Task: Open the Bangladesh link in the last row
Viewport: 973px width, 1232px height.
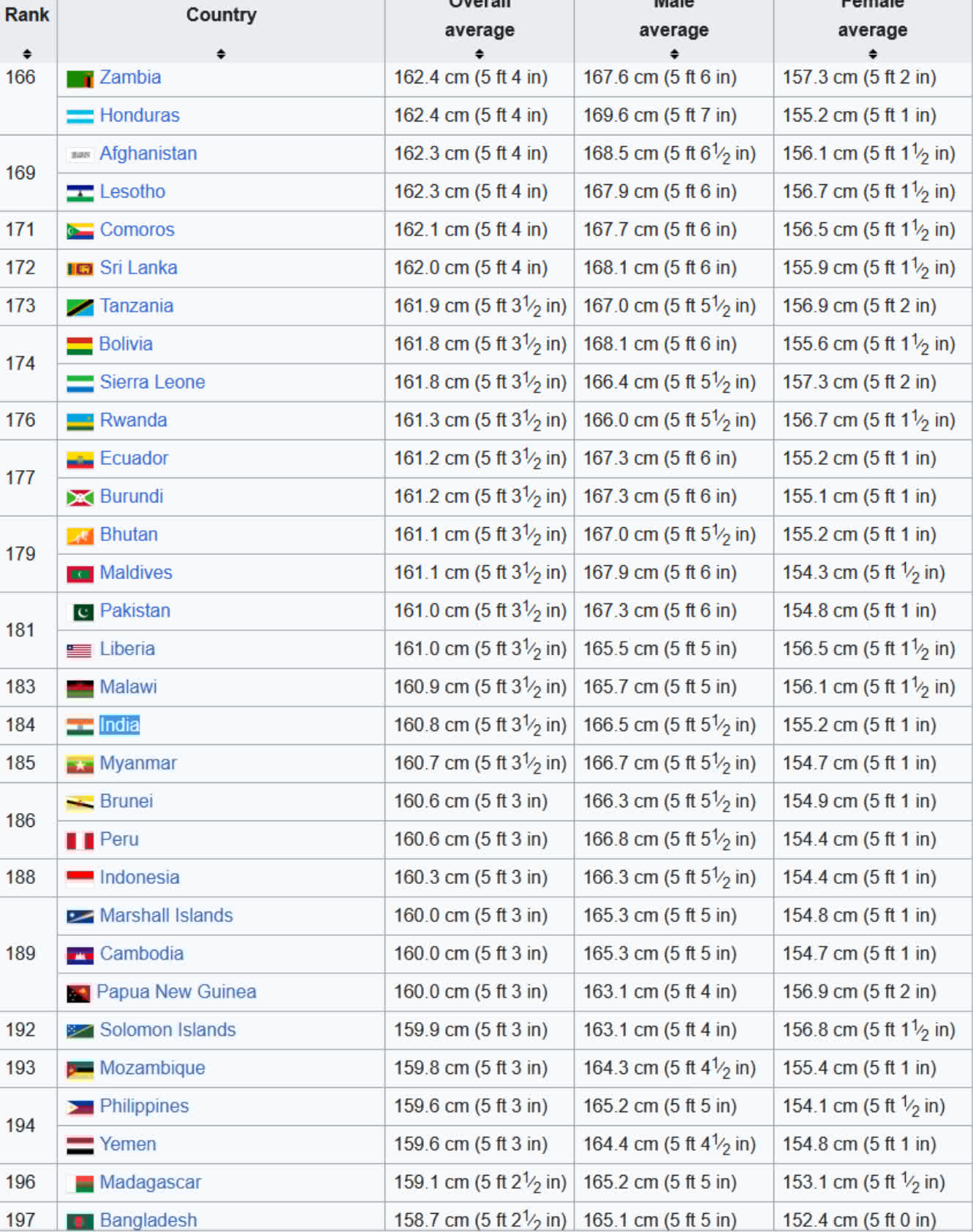Action: click(x=148, y=1220)
